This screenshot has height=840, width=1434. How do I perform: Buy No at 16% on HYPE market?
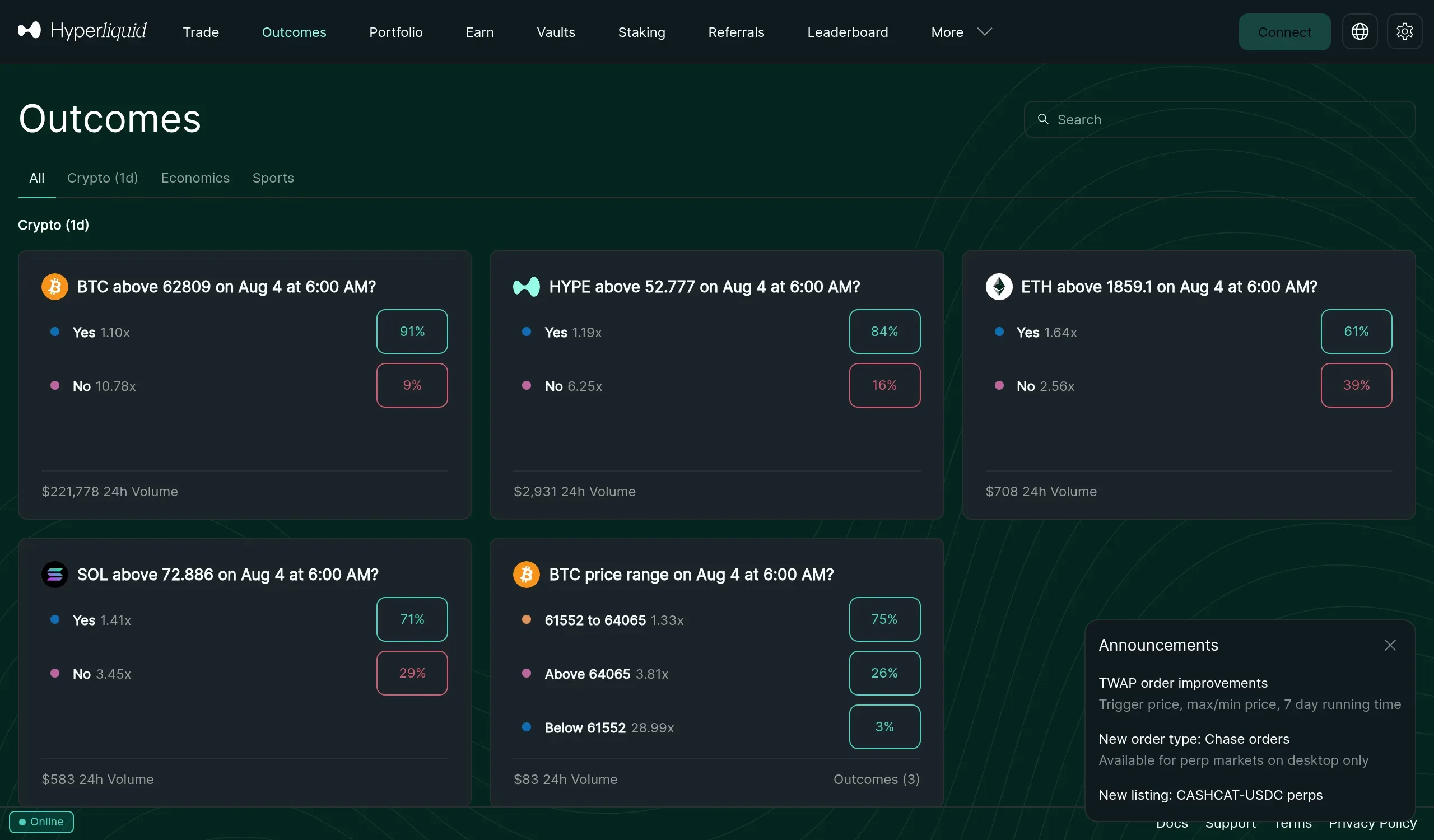pos(884,385)
